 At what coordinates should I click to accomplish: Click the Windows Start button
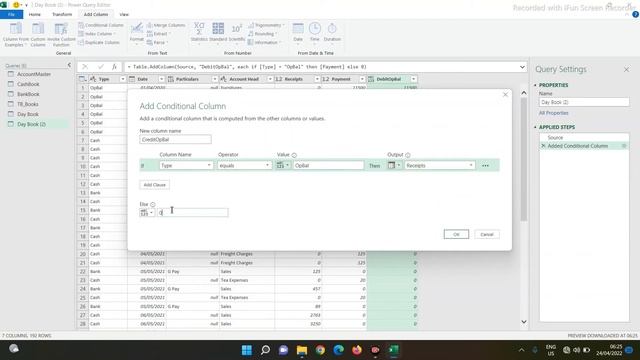coord(247,350)
